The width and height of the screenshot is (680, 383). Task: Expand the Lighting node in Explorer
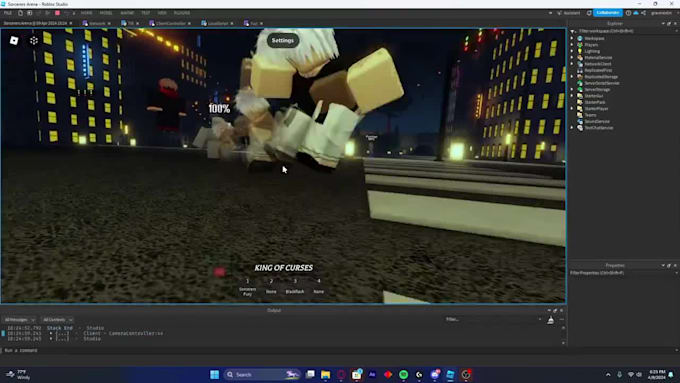click(x=572, y=51)
